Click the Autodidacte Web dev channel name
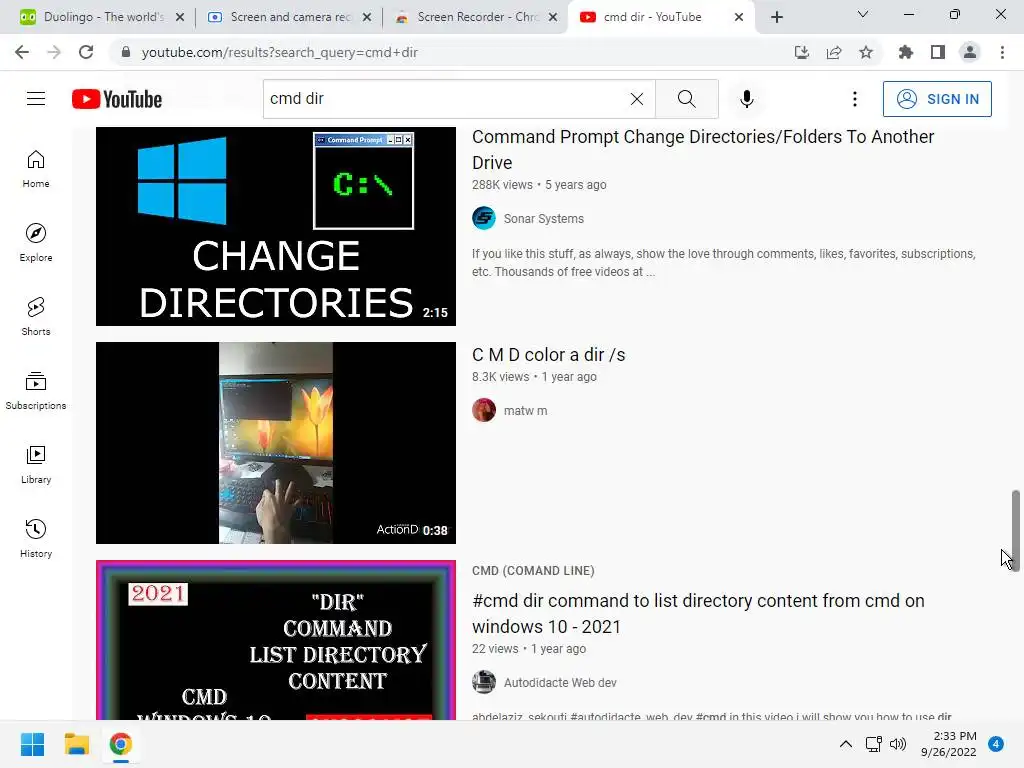The image size is (1024, 768). click(x=560, y=682)
